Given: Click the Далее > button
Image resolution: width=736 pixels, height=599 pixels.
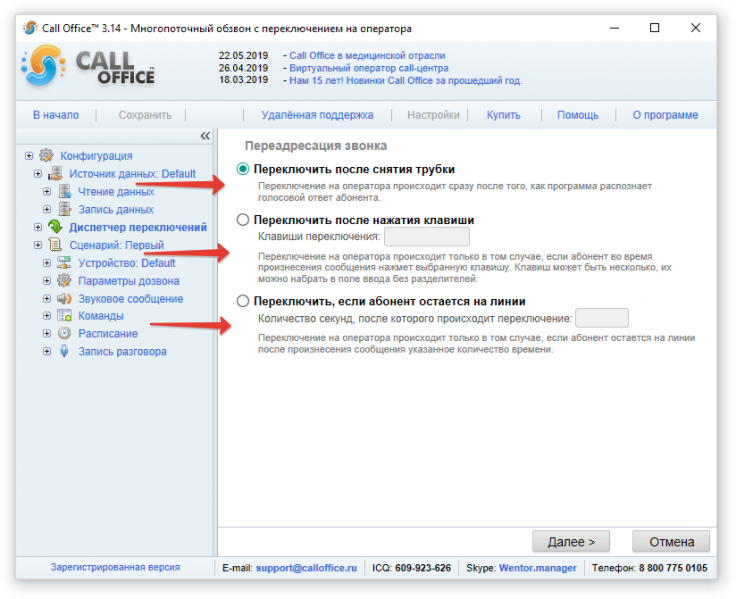Looking at the screenshot, I should coord(571,542).
